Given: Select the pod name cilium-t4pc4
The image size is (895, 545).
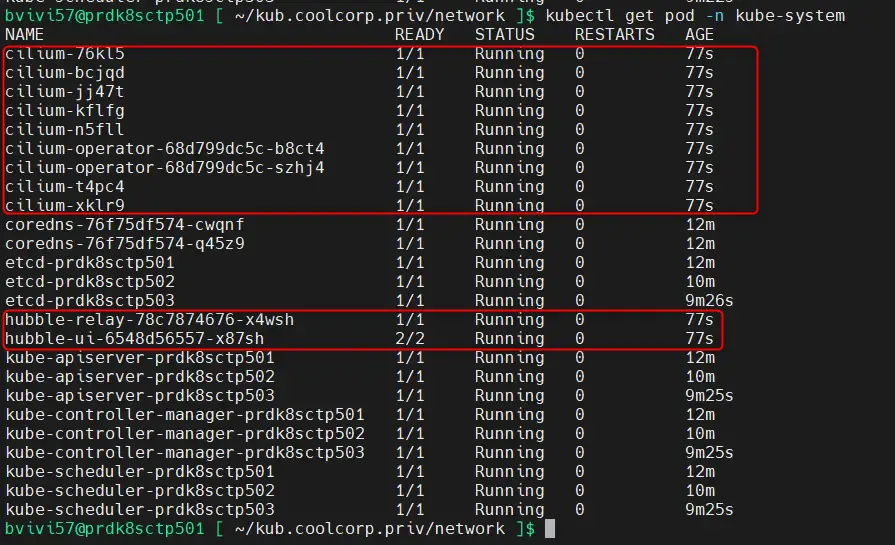Looking at the screenshot, I should coord(64,187).
